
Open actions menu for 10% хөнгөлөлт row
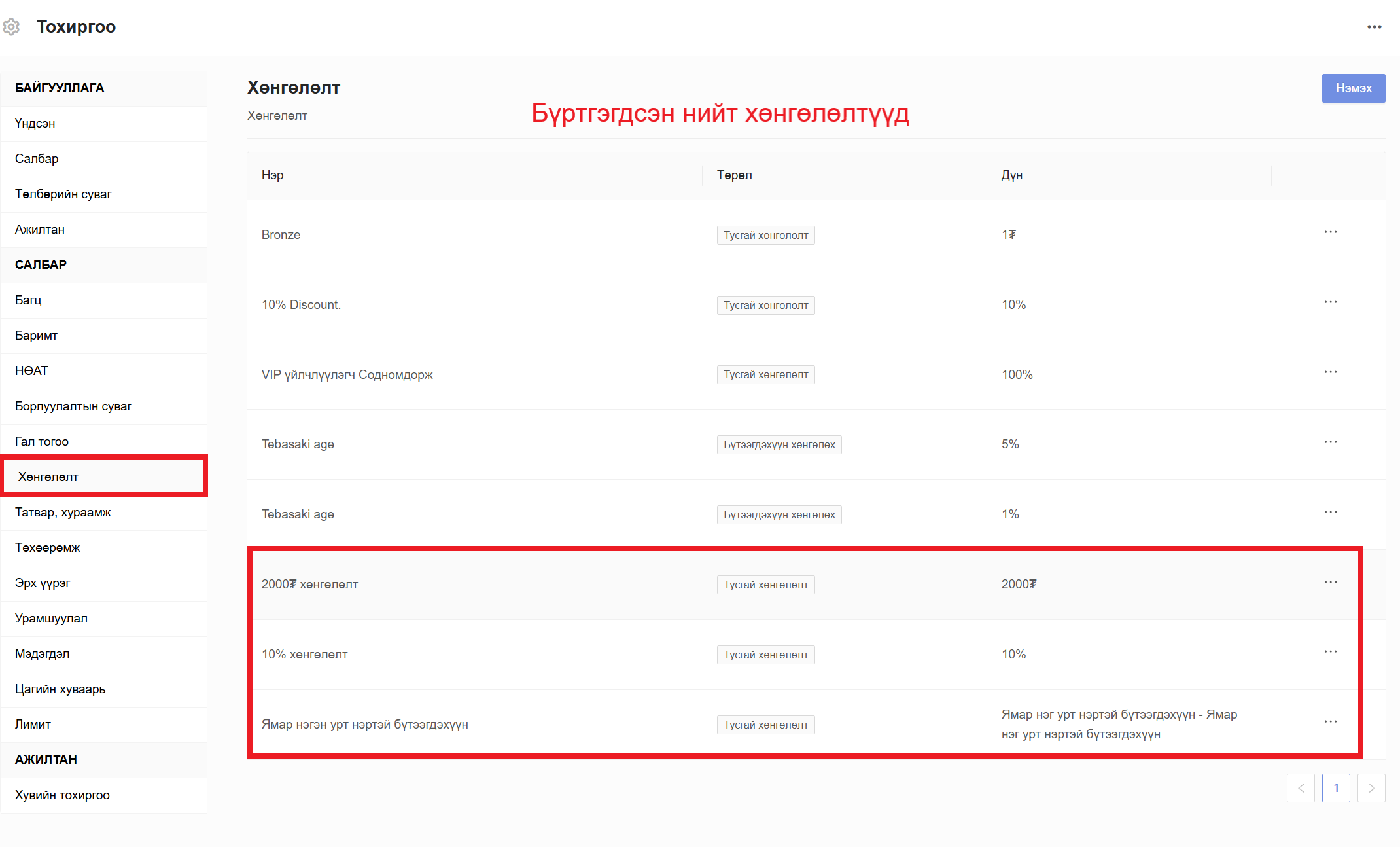[1330, 652]
